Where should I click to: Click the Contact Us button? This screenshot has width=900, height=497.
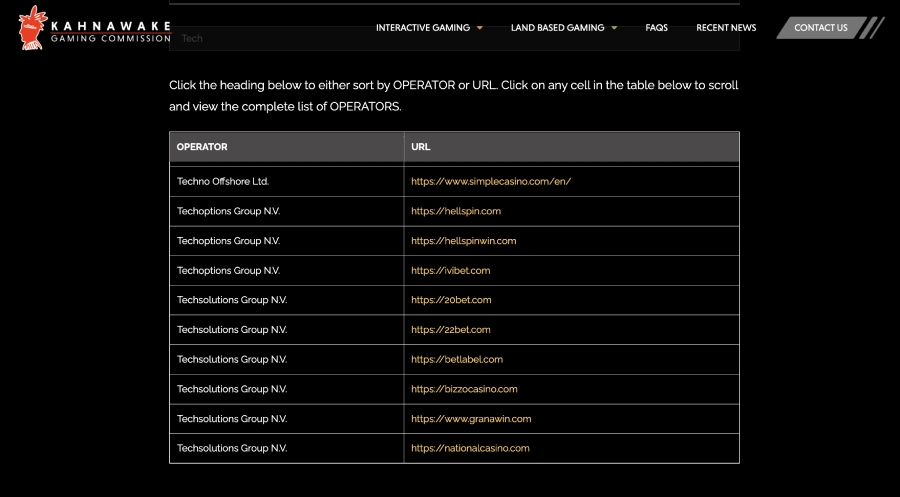821,28
